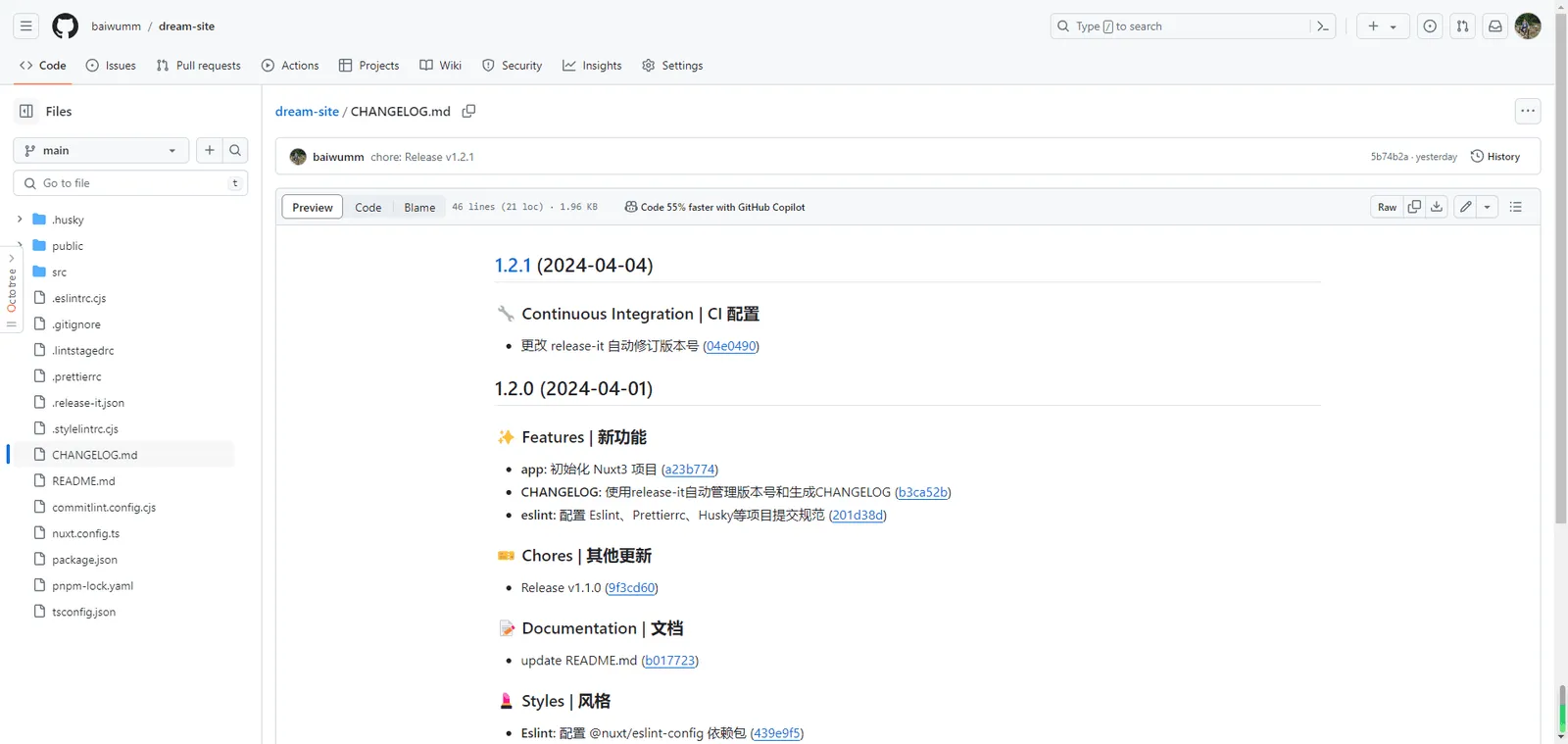
Task: Open the Issues tab
Action: coord(111,66)
